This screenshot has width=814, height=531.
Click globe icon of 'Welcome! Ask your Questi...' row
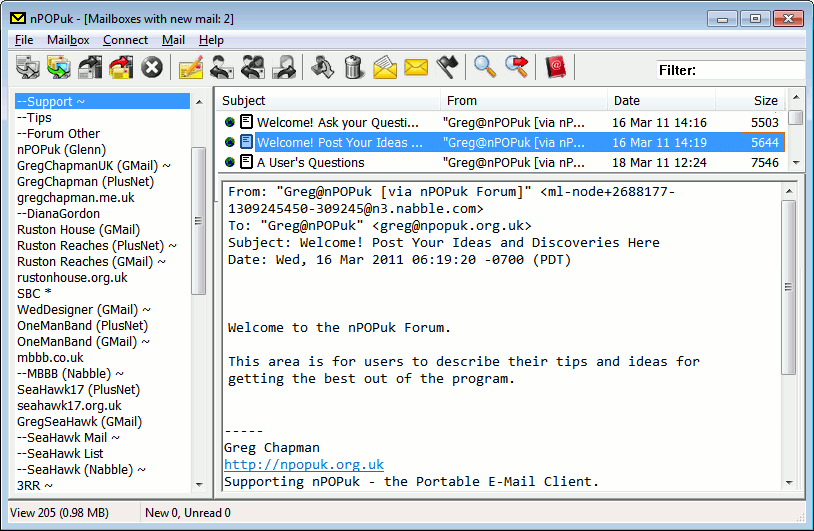(x=229, y=122)
